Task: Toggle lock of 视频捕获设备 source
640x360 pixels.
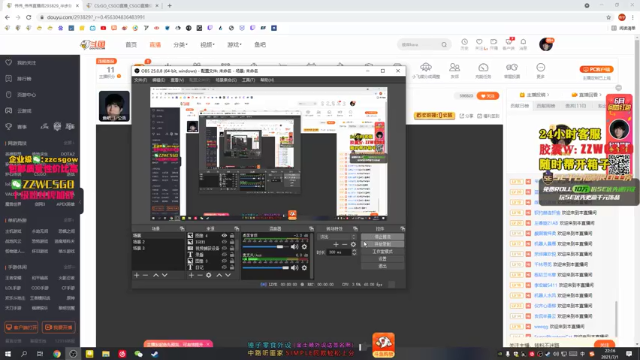Action: [x=232, y=248]
